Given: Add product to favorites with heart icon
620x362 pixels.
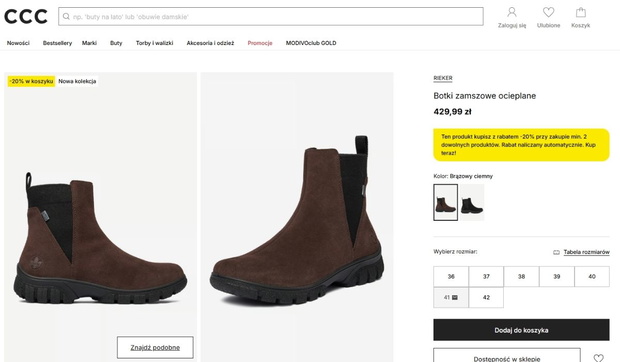Looking at the screenshot, I should [x=599, y=358].
